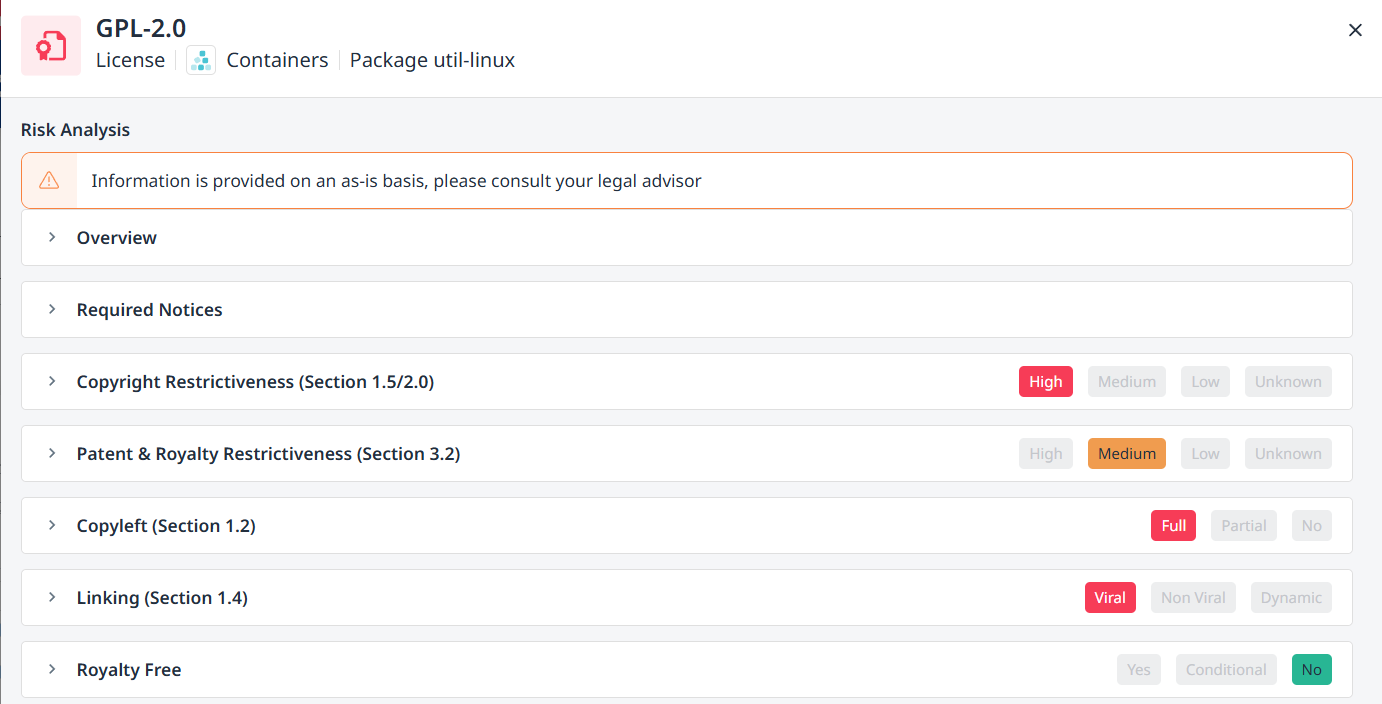Open the Package util-linux breadcrumb item
The image size is (1382, 704).
[x=432, y=61]
